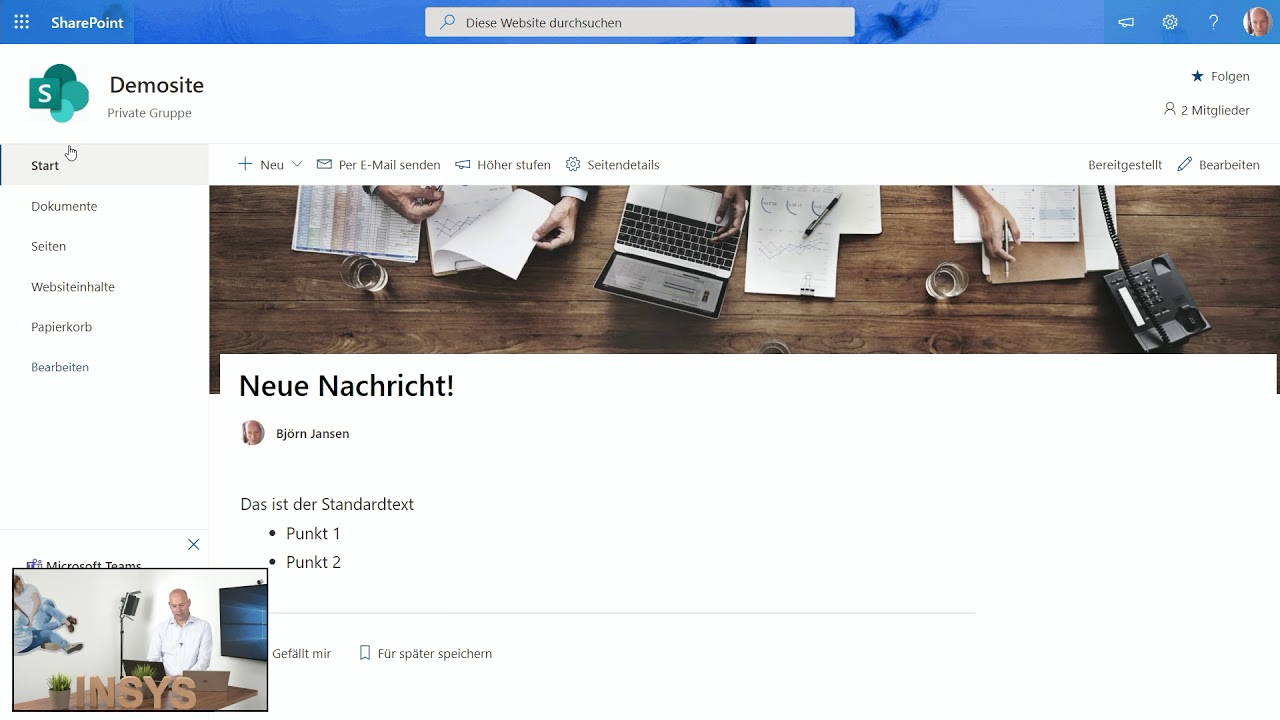Open the megaphone notifications icon
This screenshot has width=1280, height=720.
click(1126, 22)
